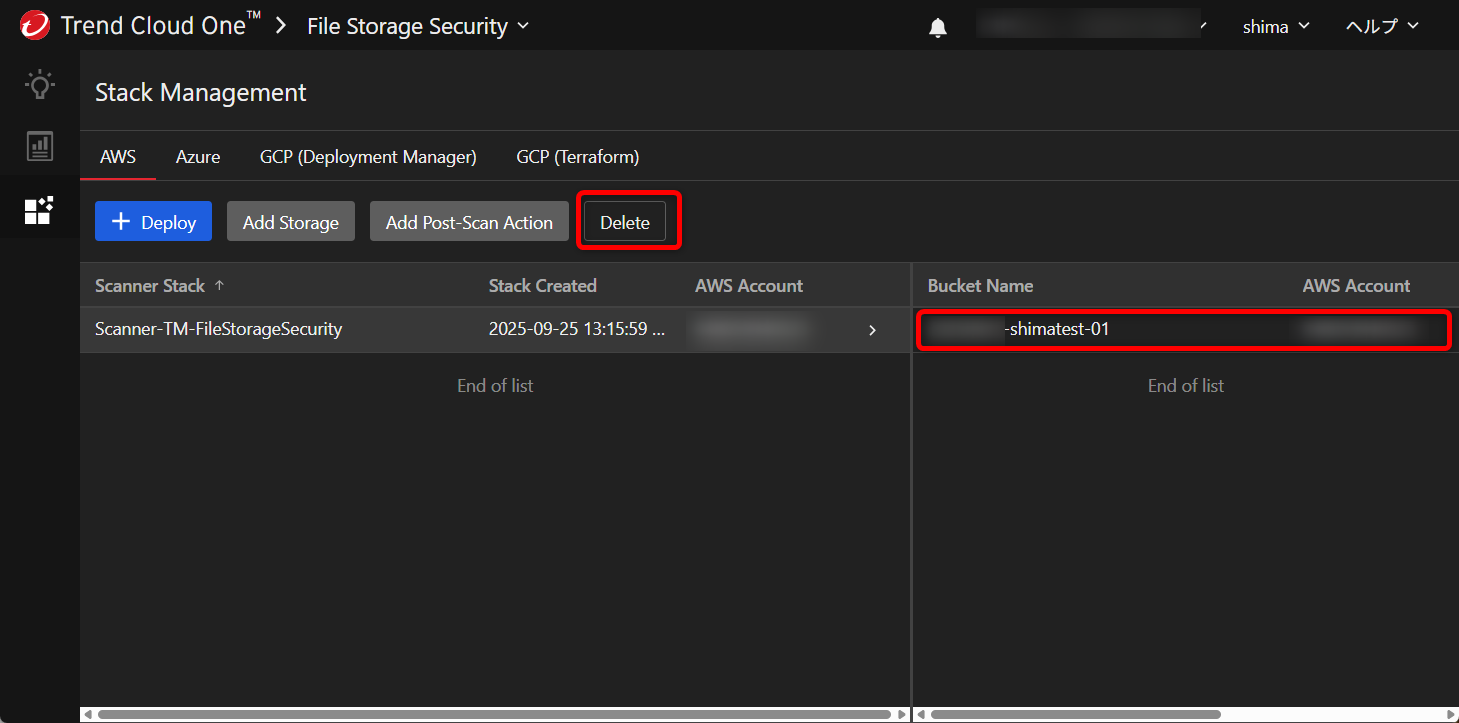
Task: Open the lightbulb insights sidebar icon
Action: pyautogui.click(x=39, y=84)
